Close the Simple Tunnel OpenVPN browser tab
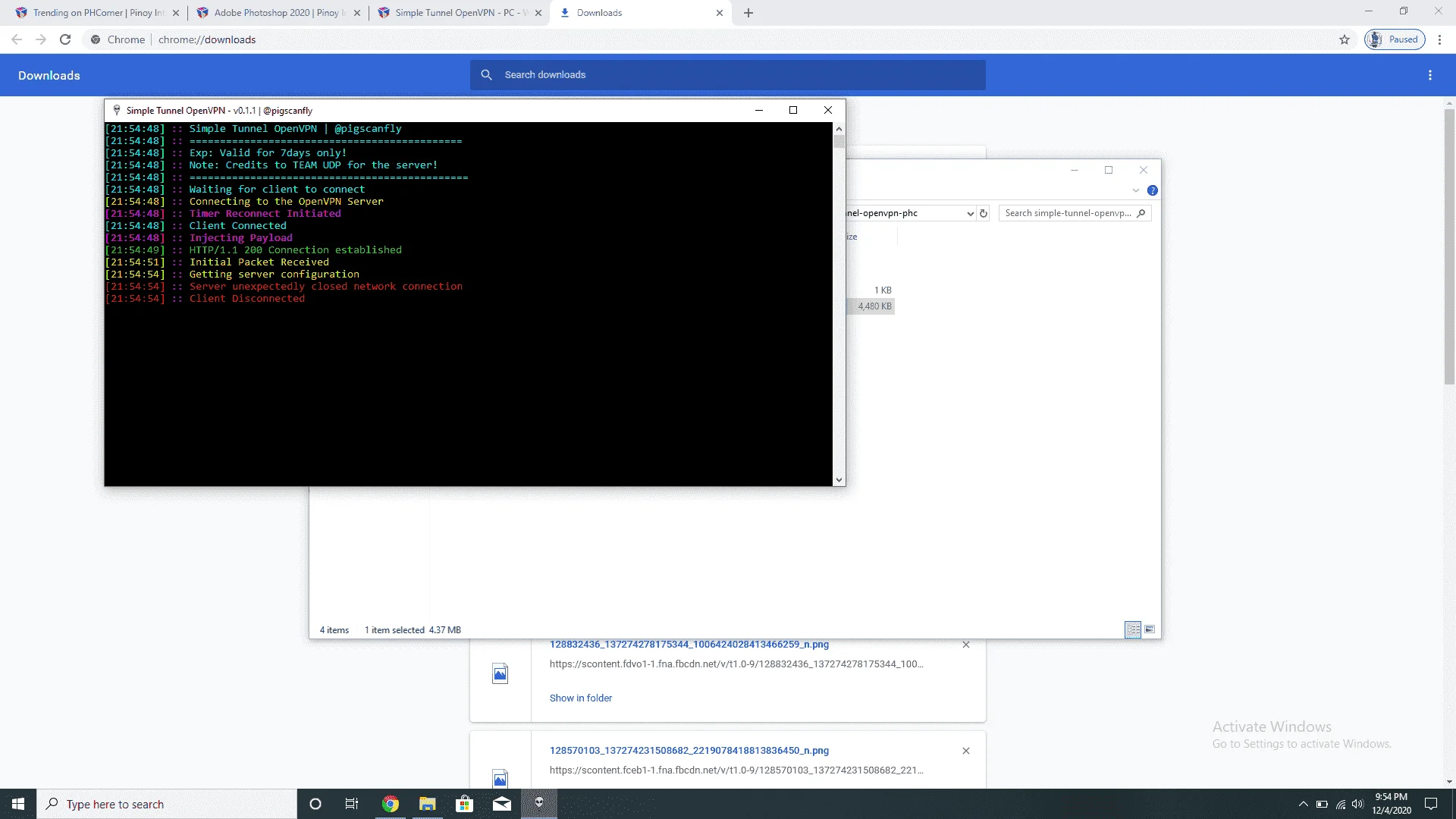 click(x=538, y=13)
